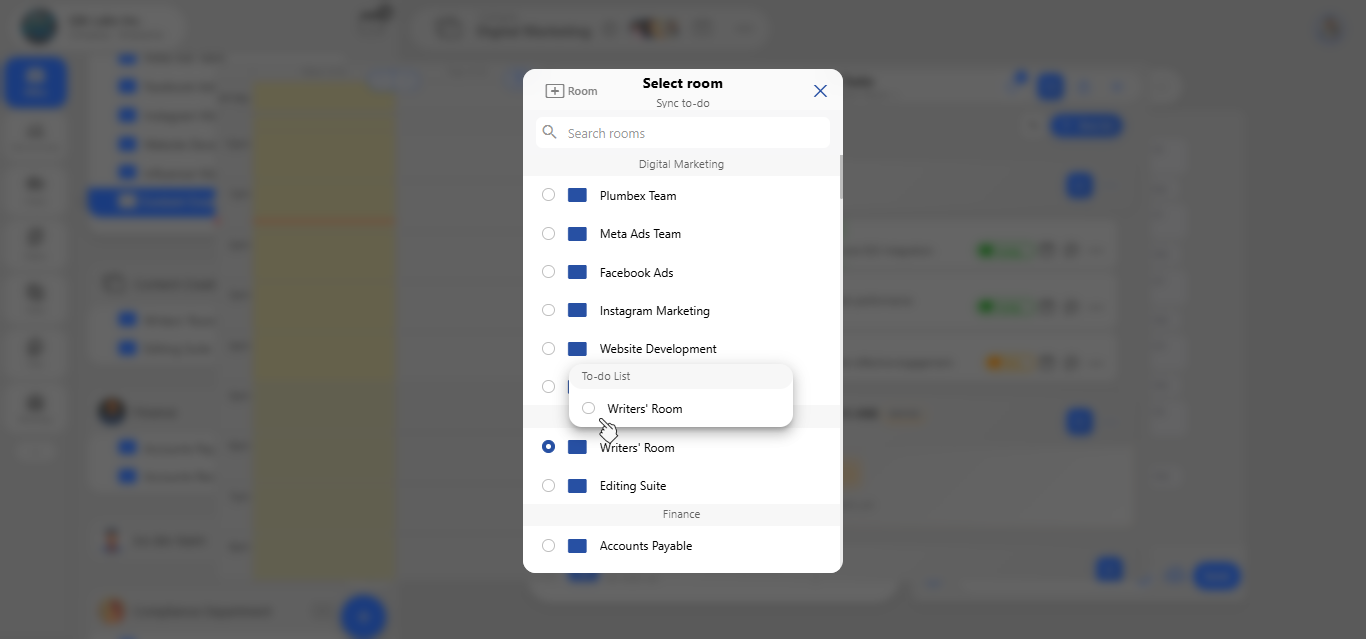
Task: Click the Accounts Payable room icon
Action: point(577,545)
